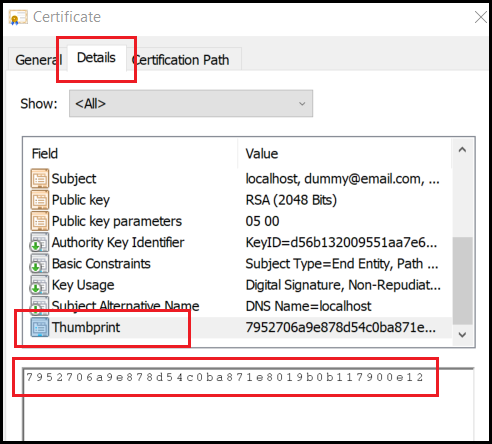Screen dimensions: 492x444
Task: Click full thumbprint text in details box
Action: (x=225, y=377)
